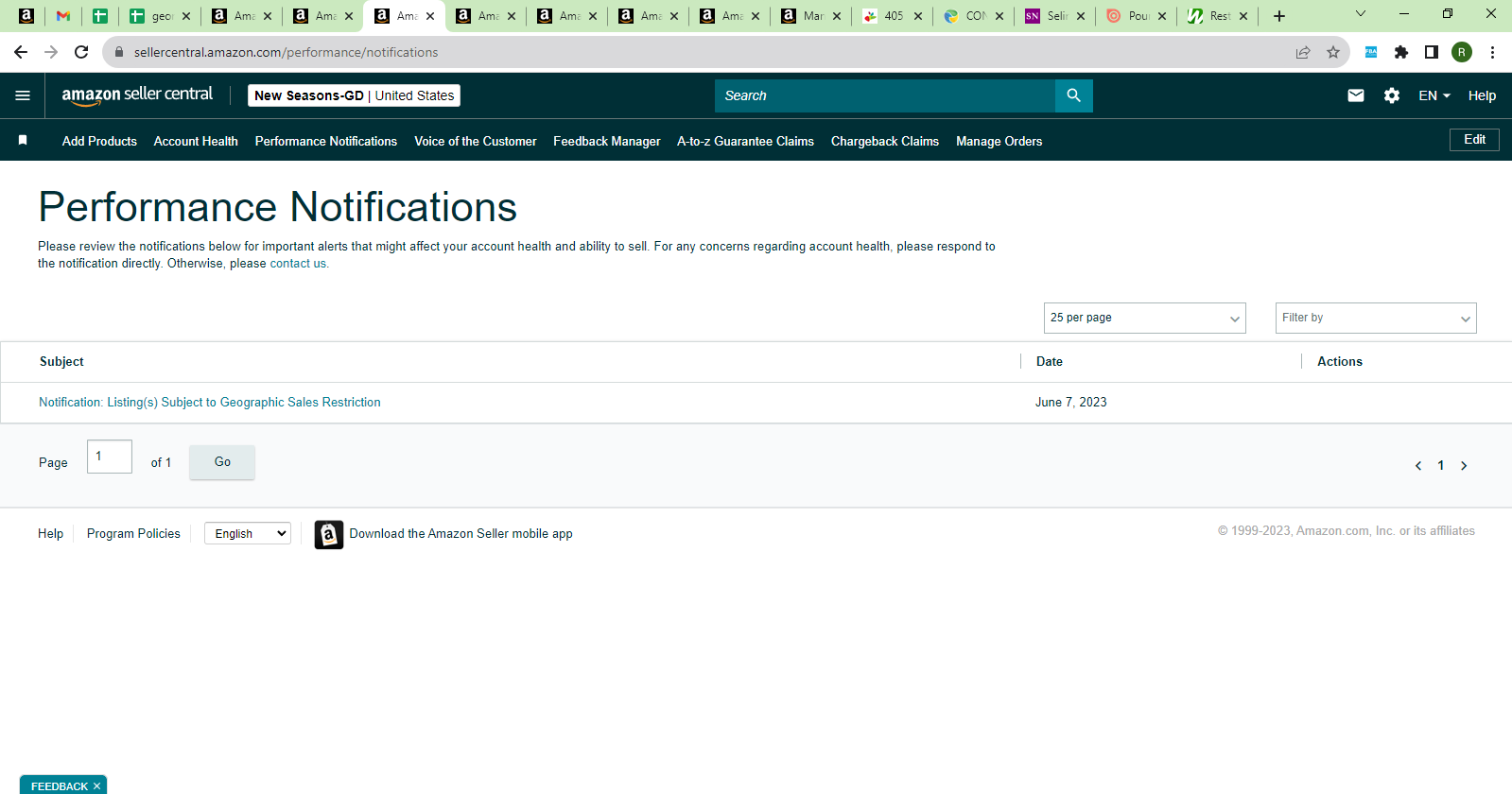Open Help in the top header
The height and width of the screenshot is (794, 1512).
(x=1482, y=95)
